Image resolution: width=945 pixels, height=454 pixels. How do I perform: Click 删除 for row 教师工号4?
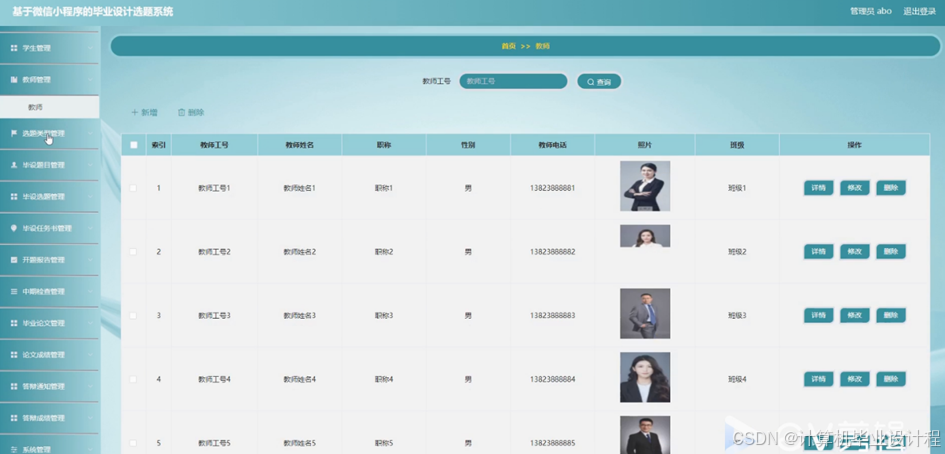(891, 379)
